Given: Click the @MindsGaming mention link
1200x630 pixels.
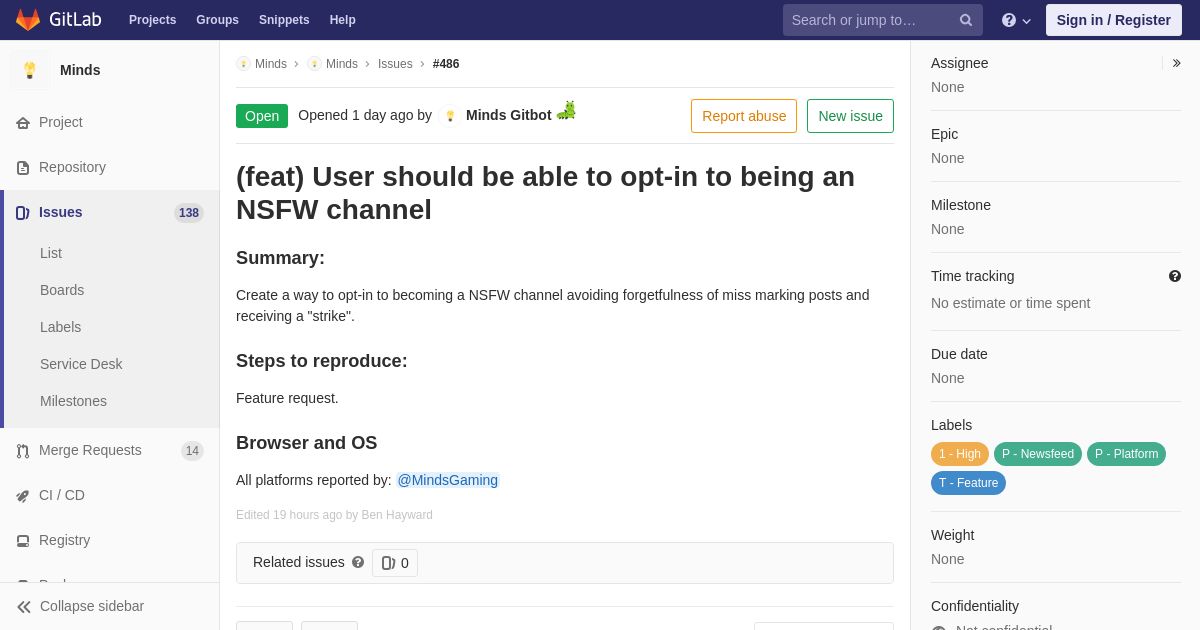Looking at the screenshot, I should (x=447, y=480).
